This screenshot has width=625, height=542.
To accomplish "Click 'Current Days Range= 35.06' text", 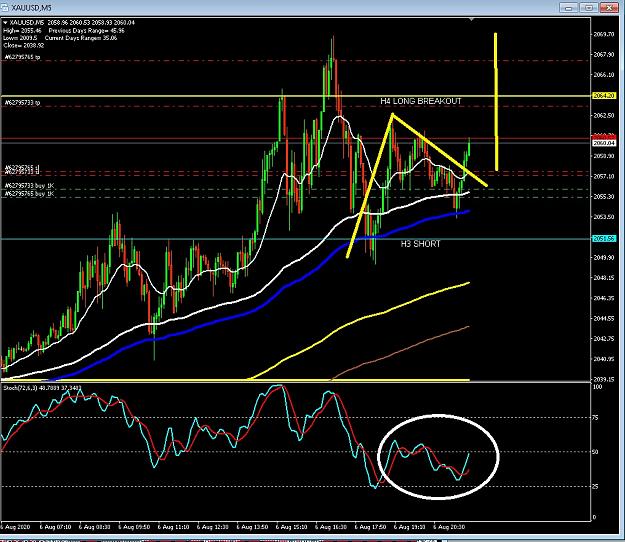I will pos(81,38).
